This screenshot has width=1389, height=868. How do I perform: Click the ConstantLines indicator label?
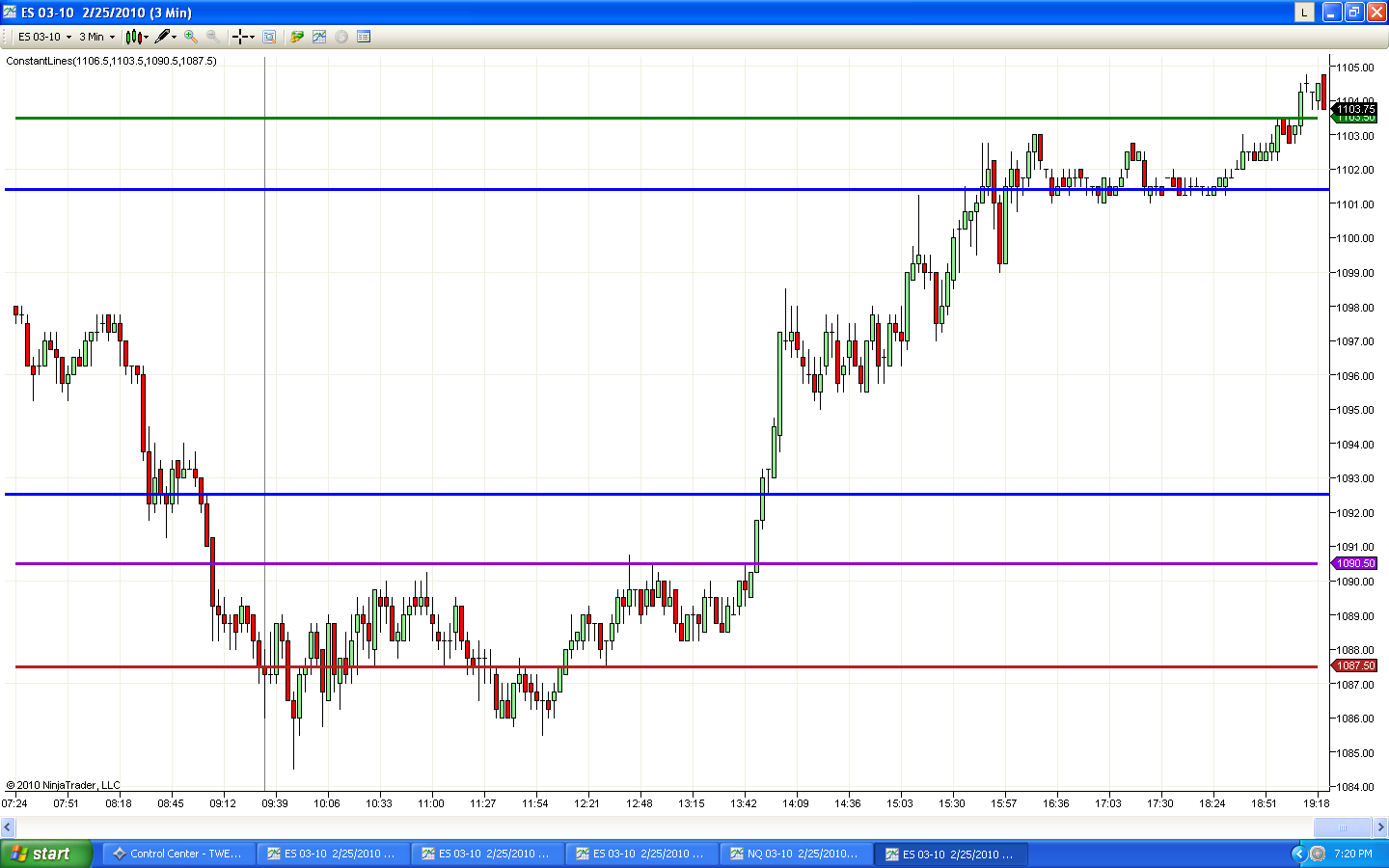pyautogui.click(x=111, y=61)
